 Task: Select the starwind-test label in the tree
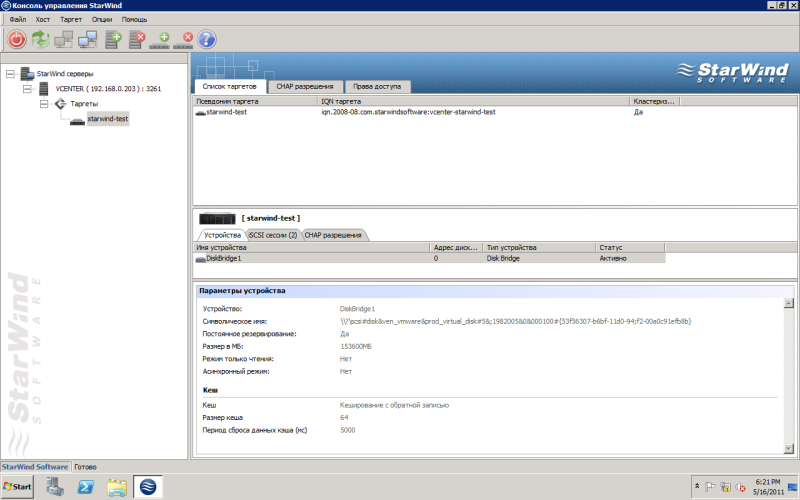pos(108,119)
